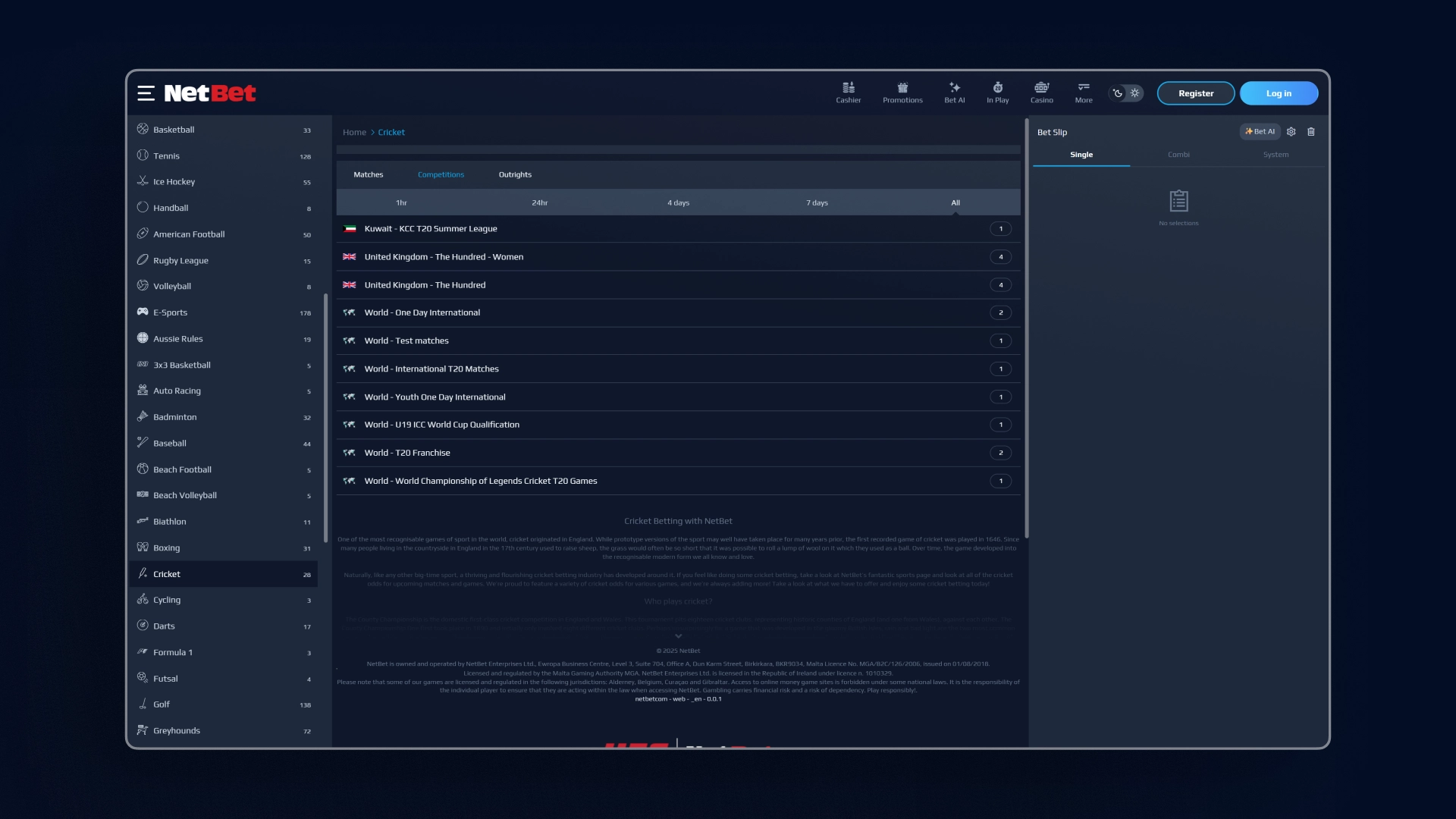Expand Kuwait - KCC T20 Summer League
This screenshot has height=819, width=1456.
678,228
